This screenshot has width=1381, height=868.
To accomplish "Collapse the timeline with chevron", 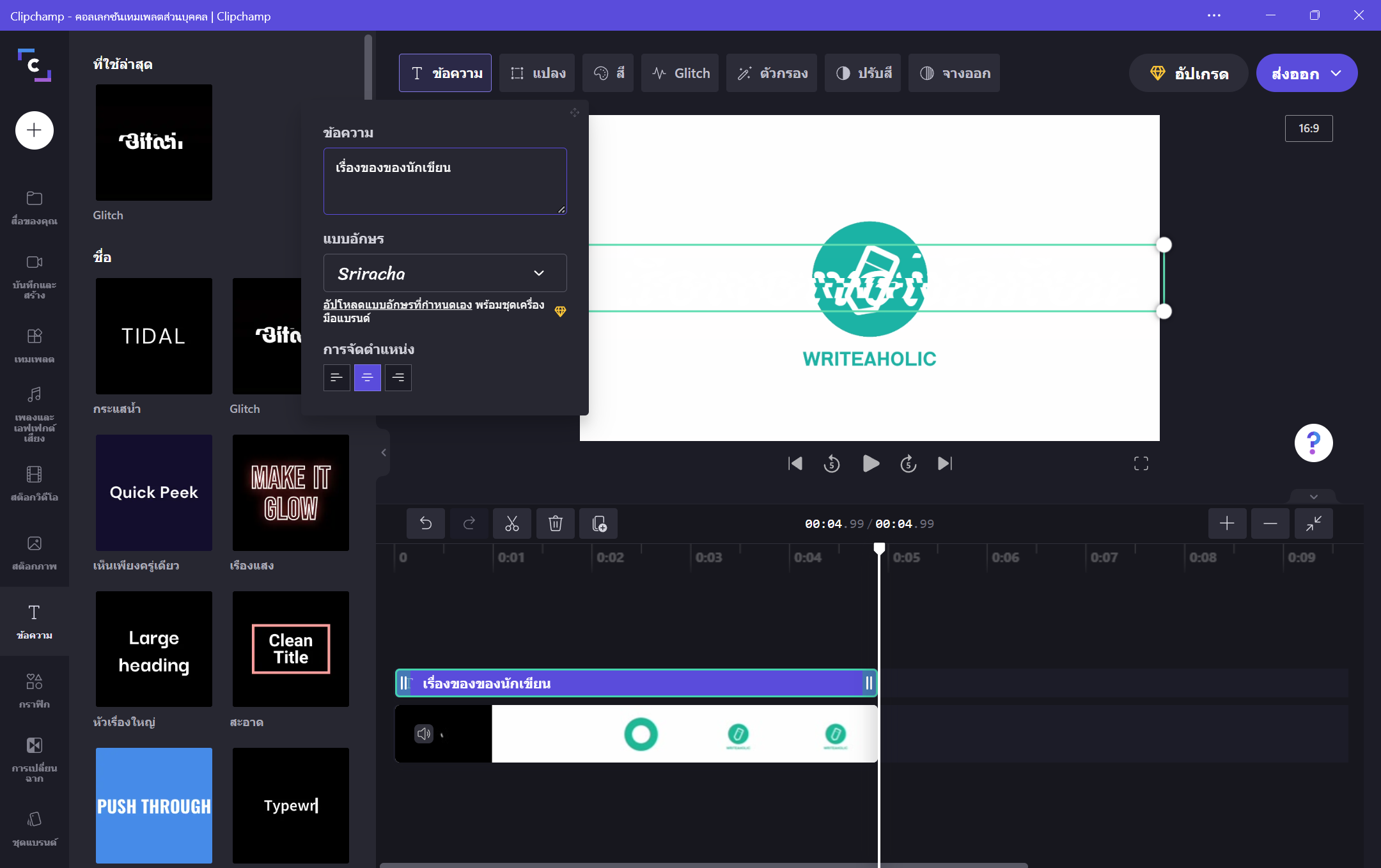I will click(x=1314, y=497).
